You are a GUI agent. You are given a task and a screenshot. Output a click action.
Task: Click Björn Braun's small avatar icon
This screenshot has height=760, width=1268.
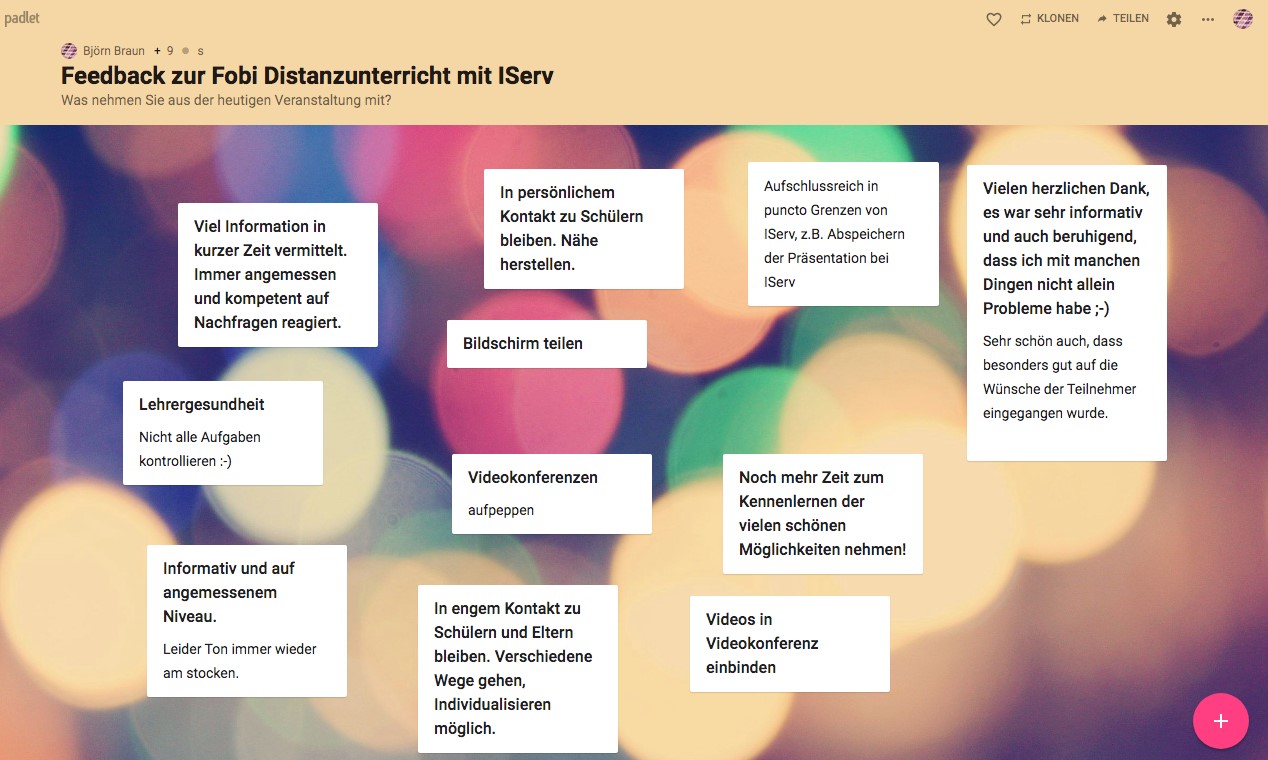pyautogui.click(x=69, y=50)
